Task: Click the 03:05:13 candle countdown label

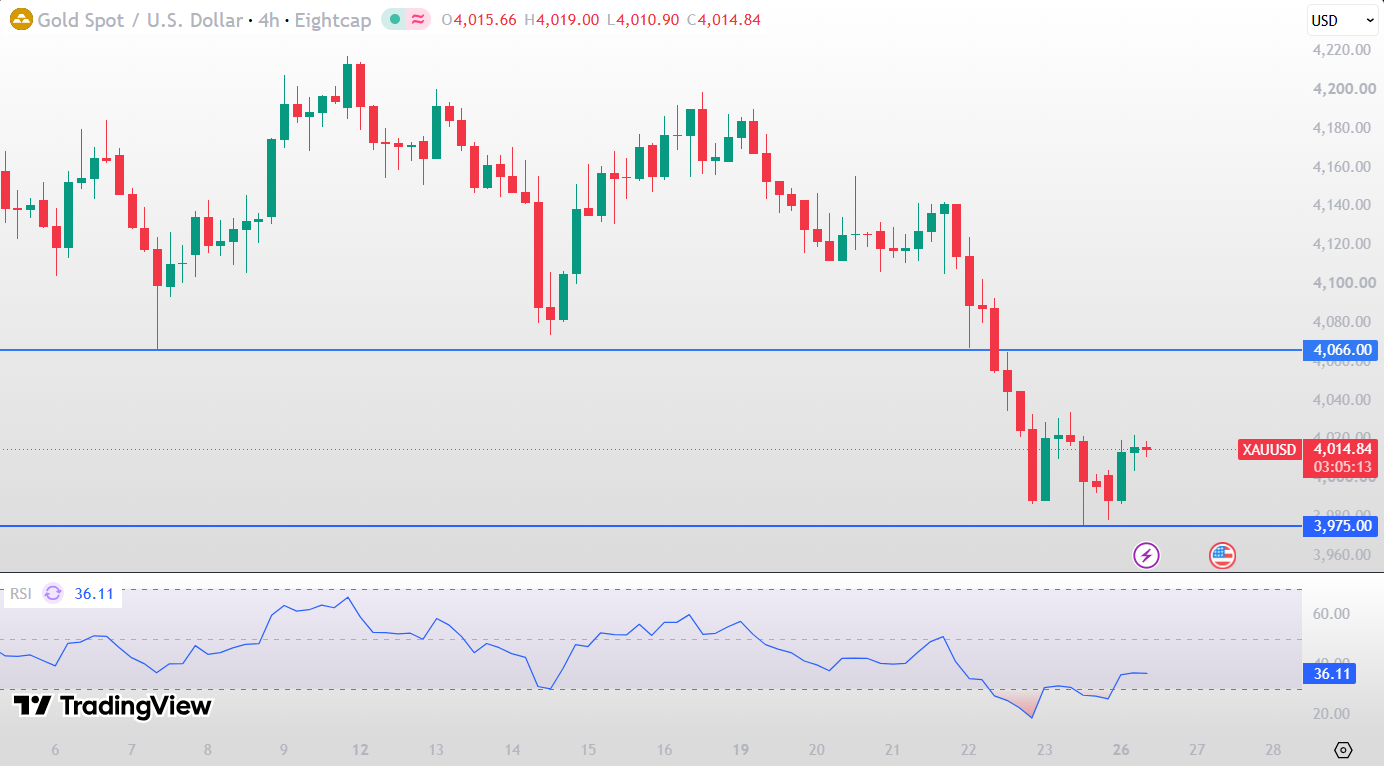Action: tap(1340, 467)
